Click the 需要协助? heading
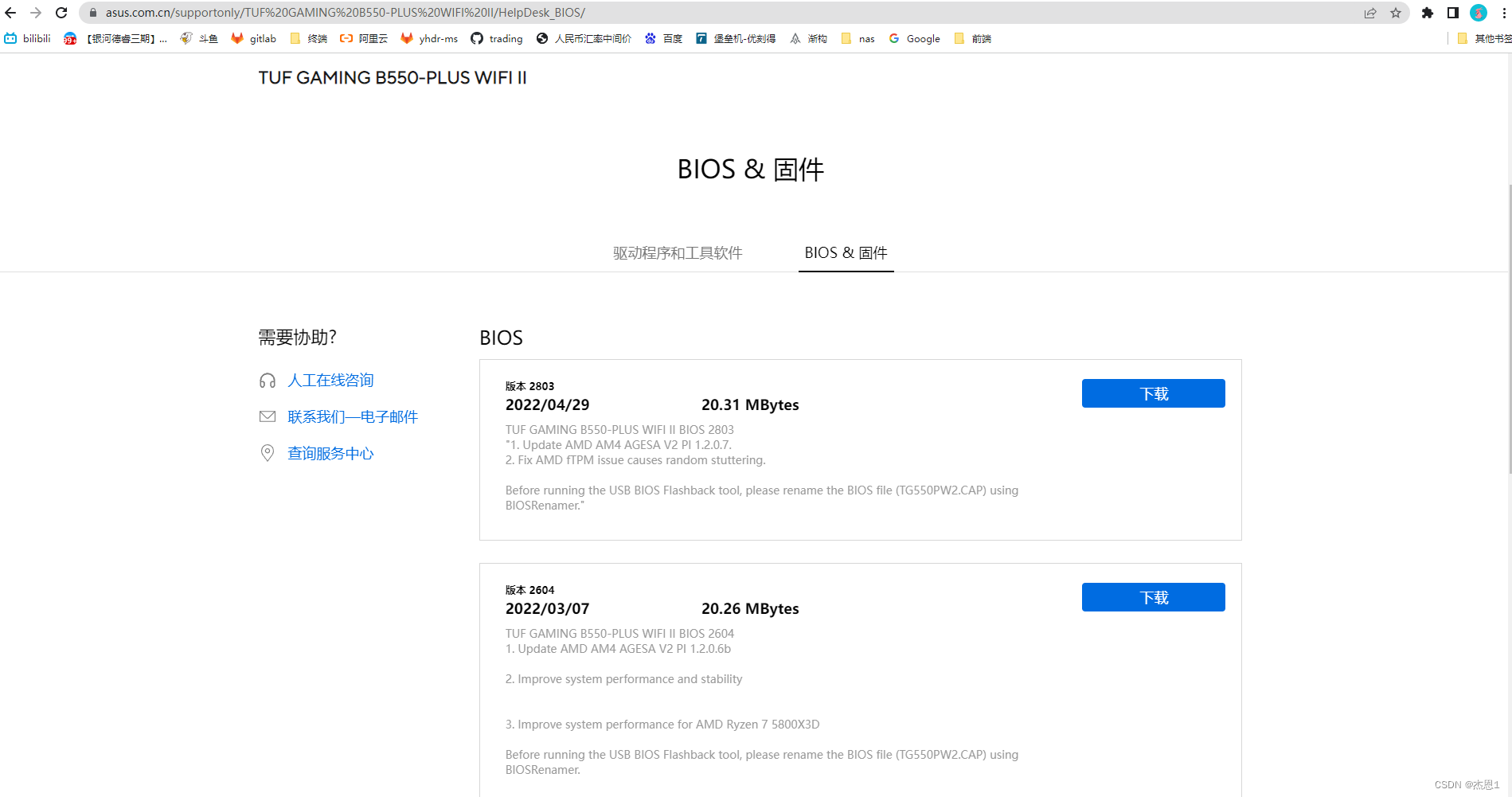1512x797 pixels. [297, 338]
